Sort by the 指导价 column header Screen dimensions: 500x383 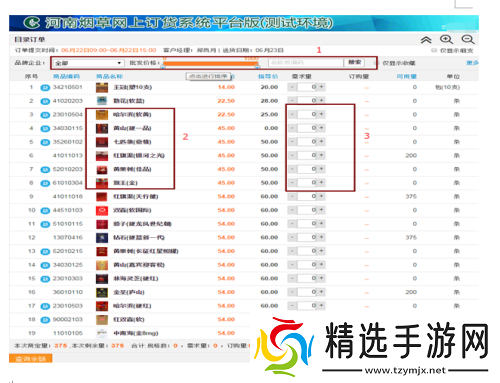pyautogui.click(x=268, y=77)
